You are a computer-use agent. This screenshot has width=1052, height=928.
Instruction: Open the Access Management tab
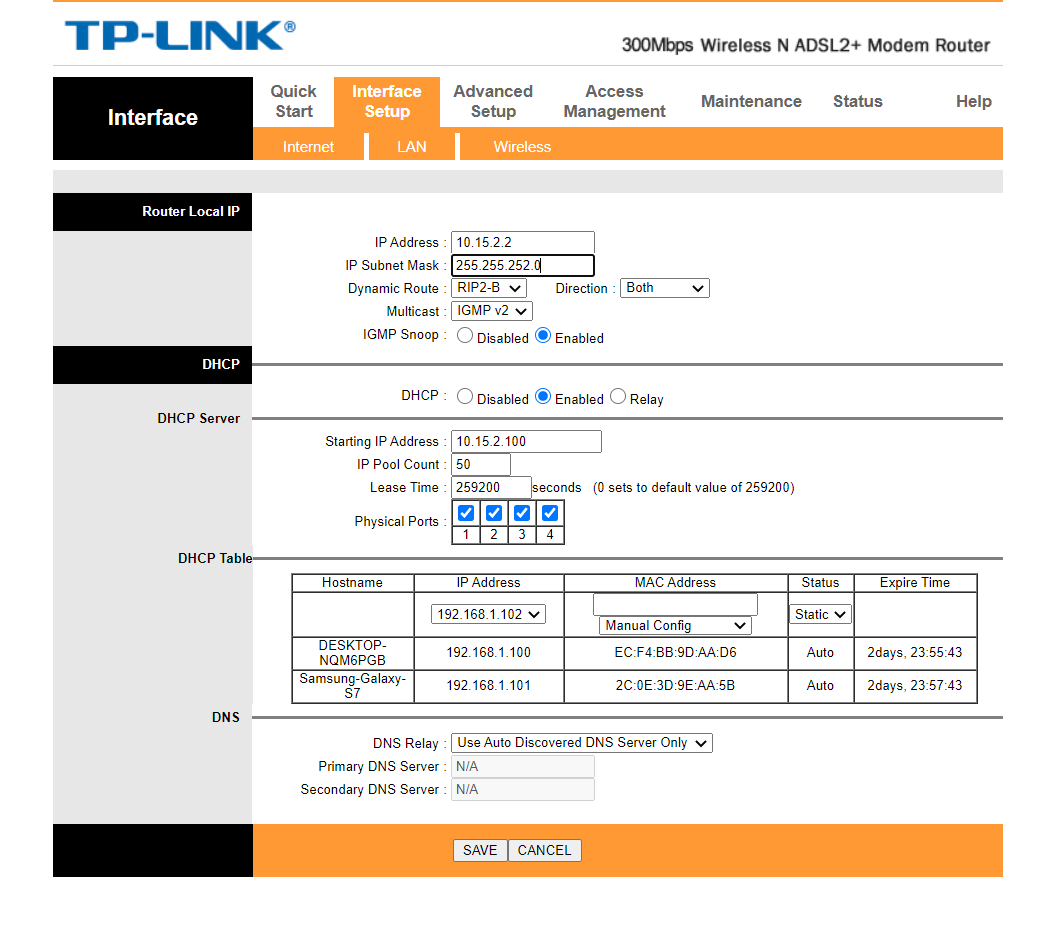click(614, 101)
